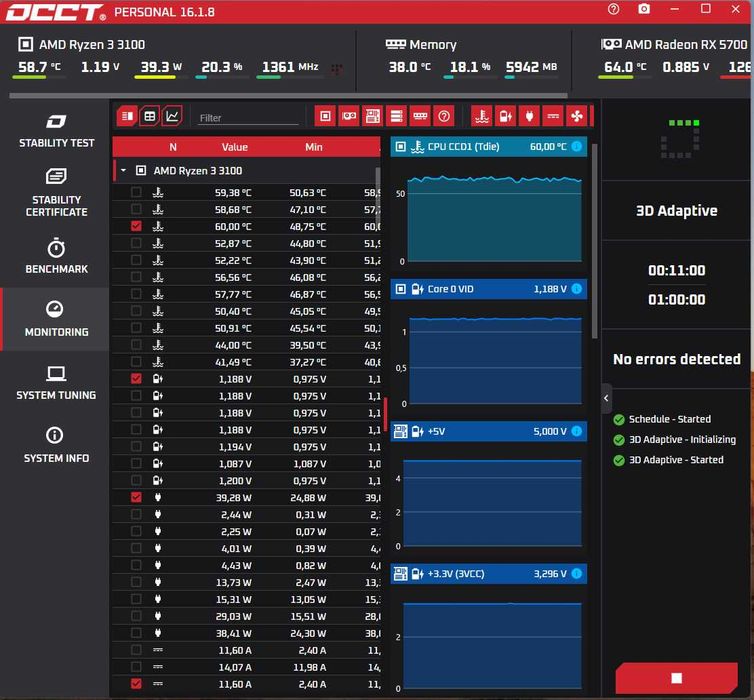
Task: Sort by the Value column header
Action: (235, 147)
